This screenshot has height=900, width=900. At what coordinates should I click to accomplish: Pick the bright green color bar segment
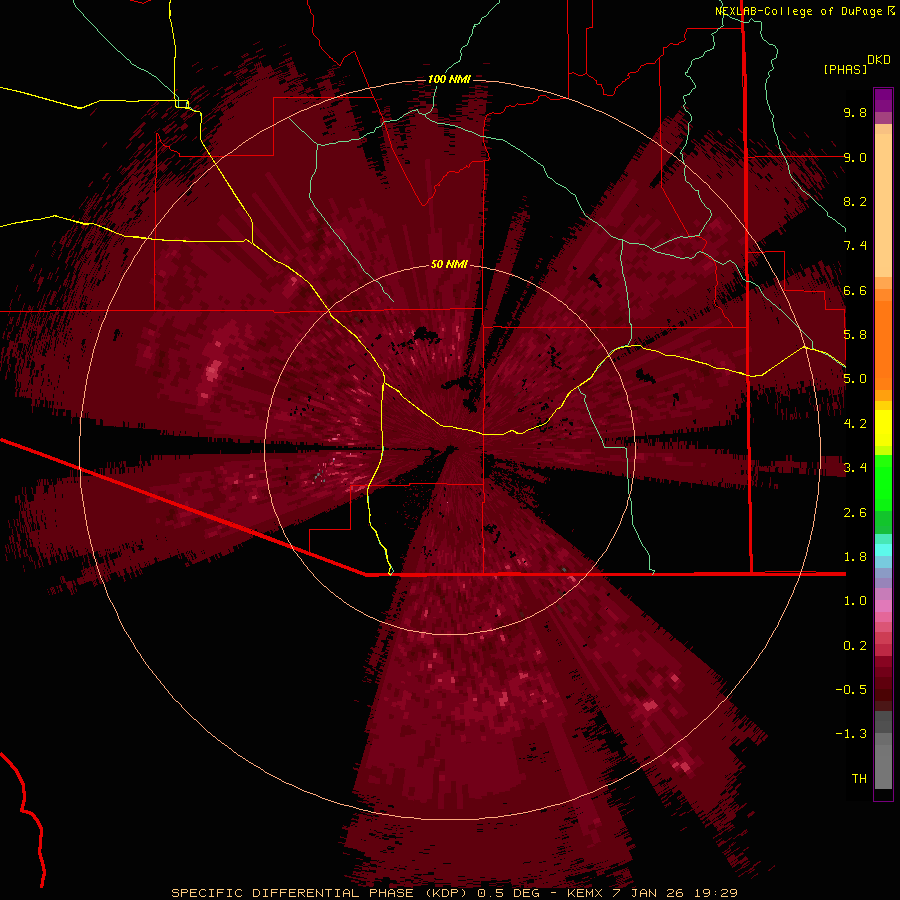pos(883,482)
